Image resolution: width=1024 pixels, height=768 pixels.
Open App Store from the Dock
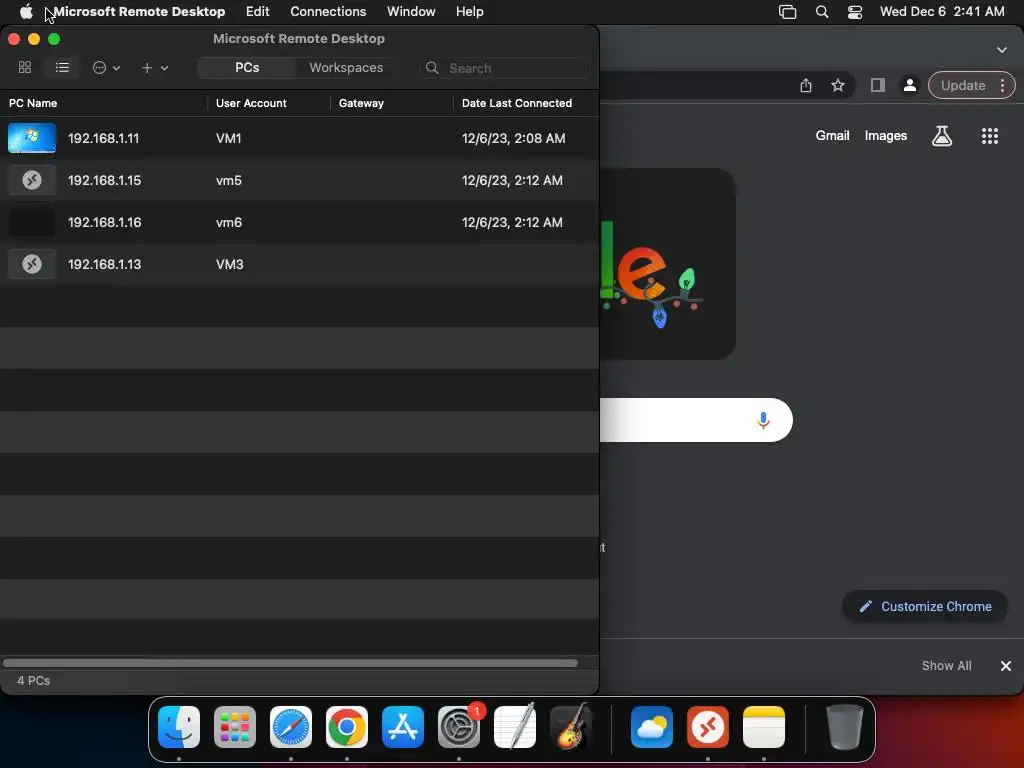403,727
